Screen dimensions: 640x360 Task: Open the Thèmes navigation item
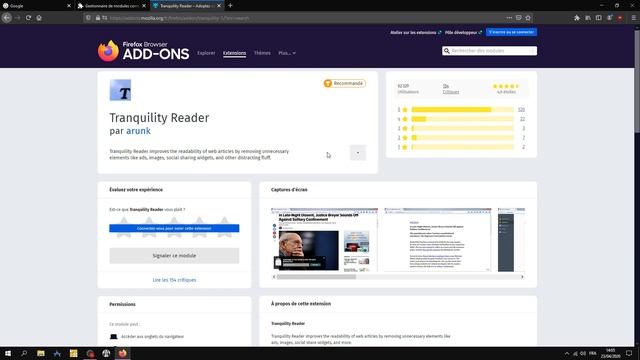[x=262, y=53]
